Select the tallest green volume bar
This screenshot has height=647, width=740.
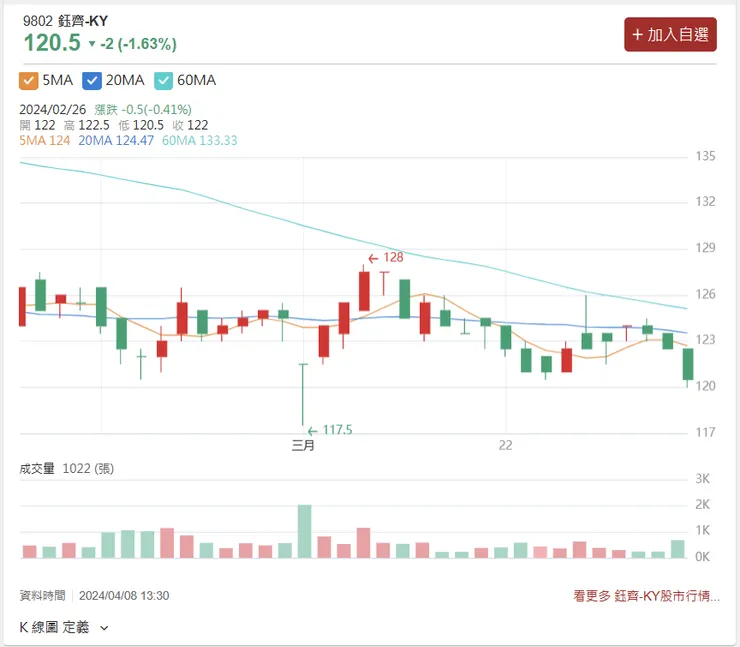[304, 531]
